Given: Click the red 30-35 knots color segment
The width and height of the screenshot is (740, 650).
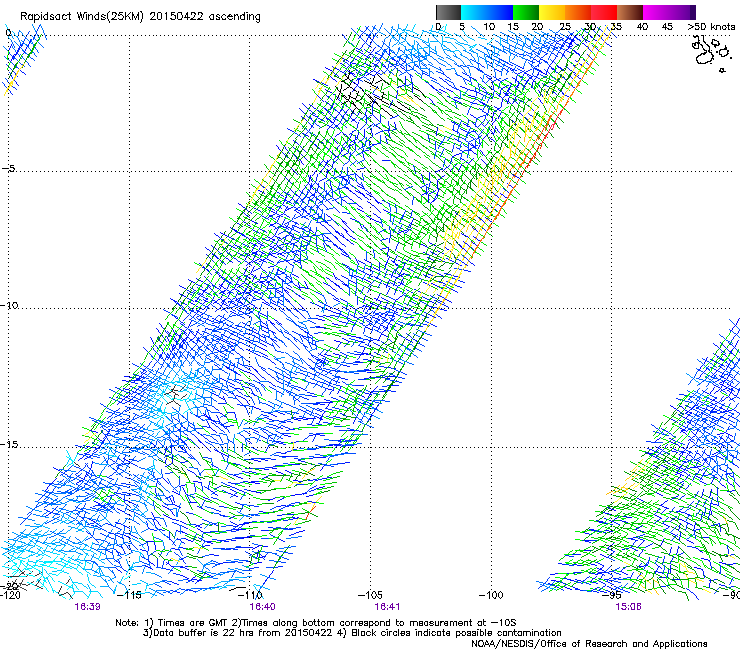Looking at the screenshot, I should click(604, 12).
